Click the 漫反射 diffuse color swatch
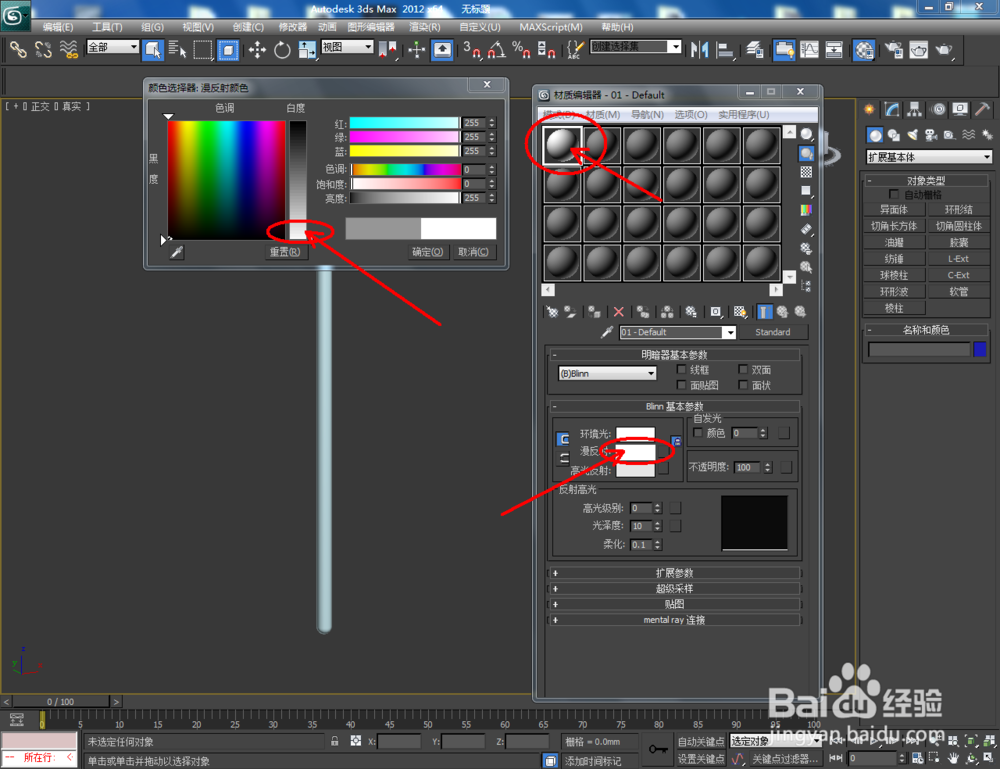 point(635,451)
